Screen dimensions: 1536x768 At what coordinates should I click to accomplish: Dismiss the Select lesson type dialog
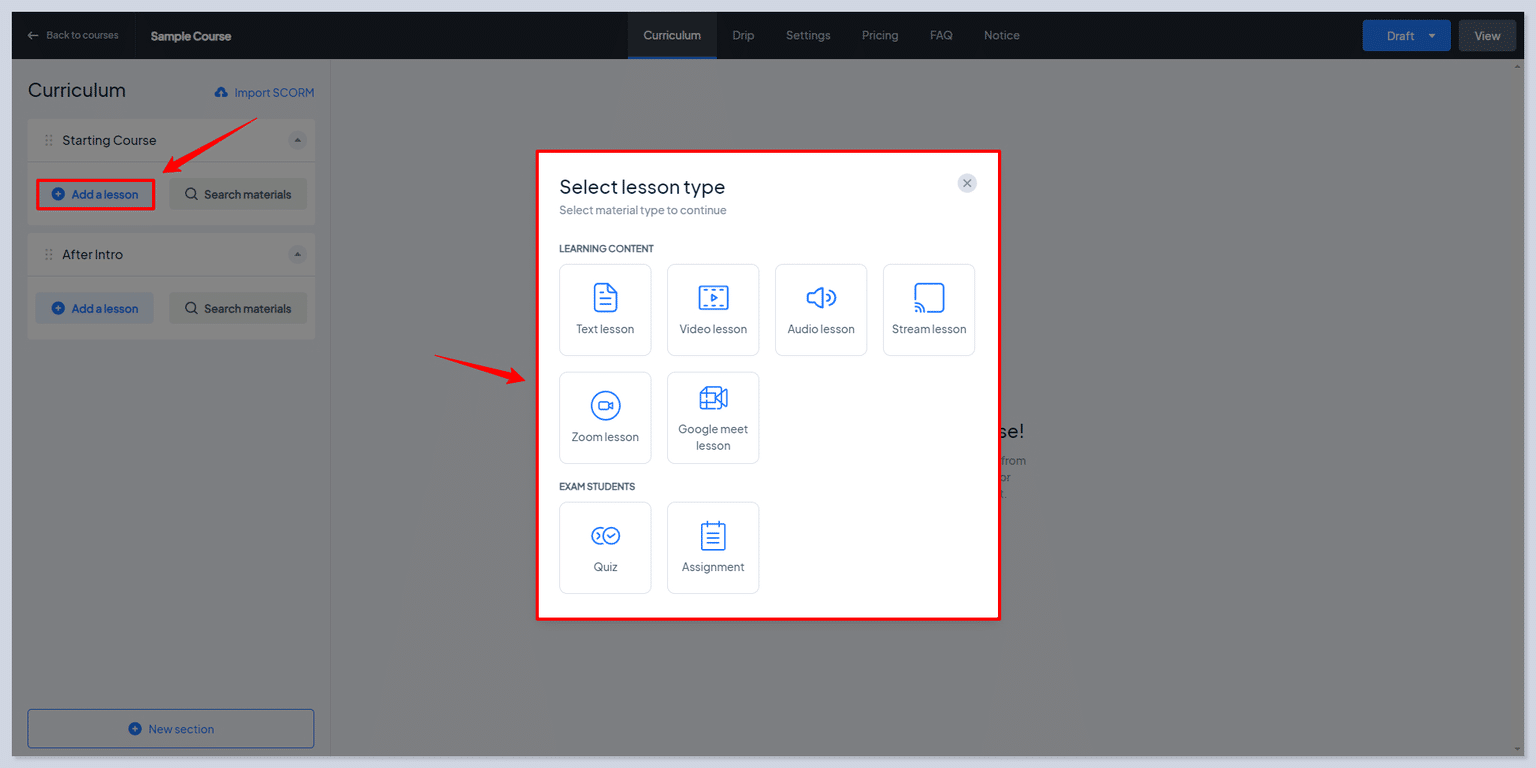click(x=967, y=183)
